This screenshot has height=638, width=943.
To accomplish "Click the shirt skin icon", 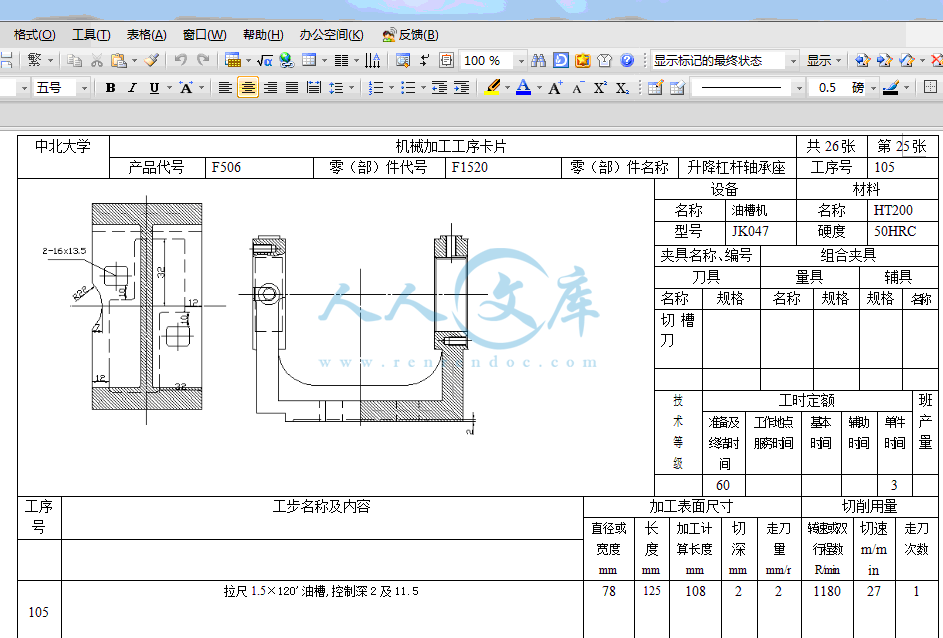I will click(x=605, y=60).
